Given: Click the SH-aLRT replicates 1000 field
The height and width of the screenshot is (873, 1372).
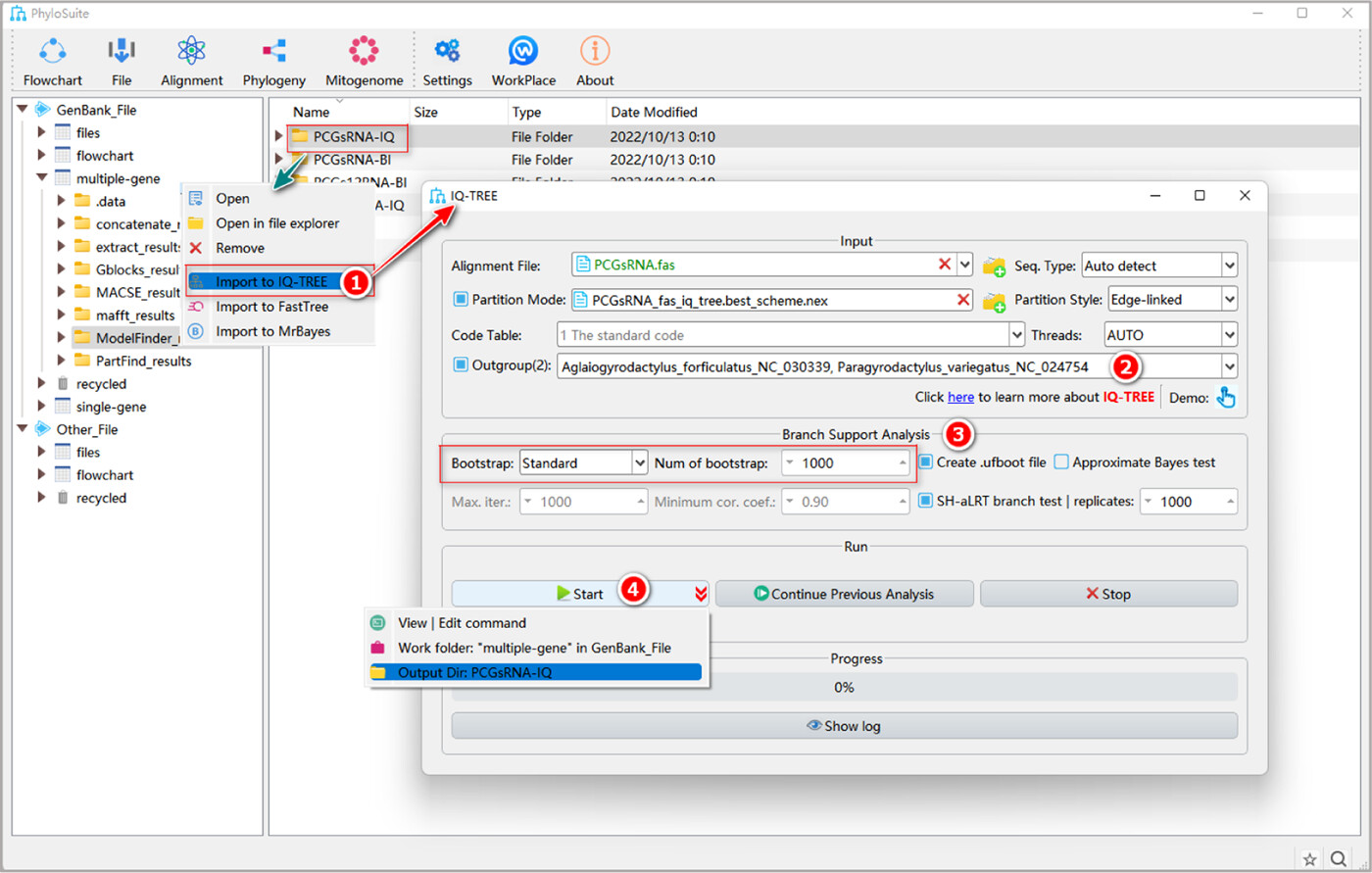Looking at the screenshot, I should [x=1189, y=502].
